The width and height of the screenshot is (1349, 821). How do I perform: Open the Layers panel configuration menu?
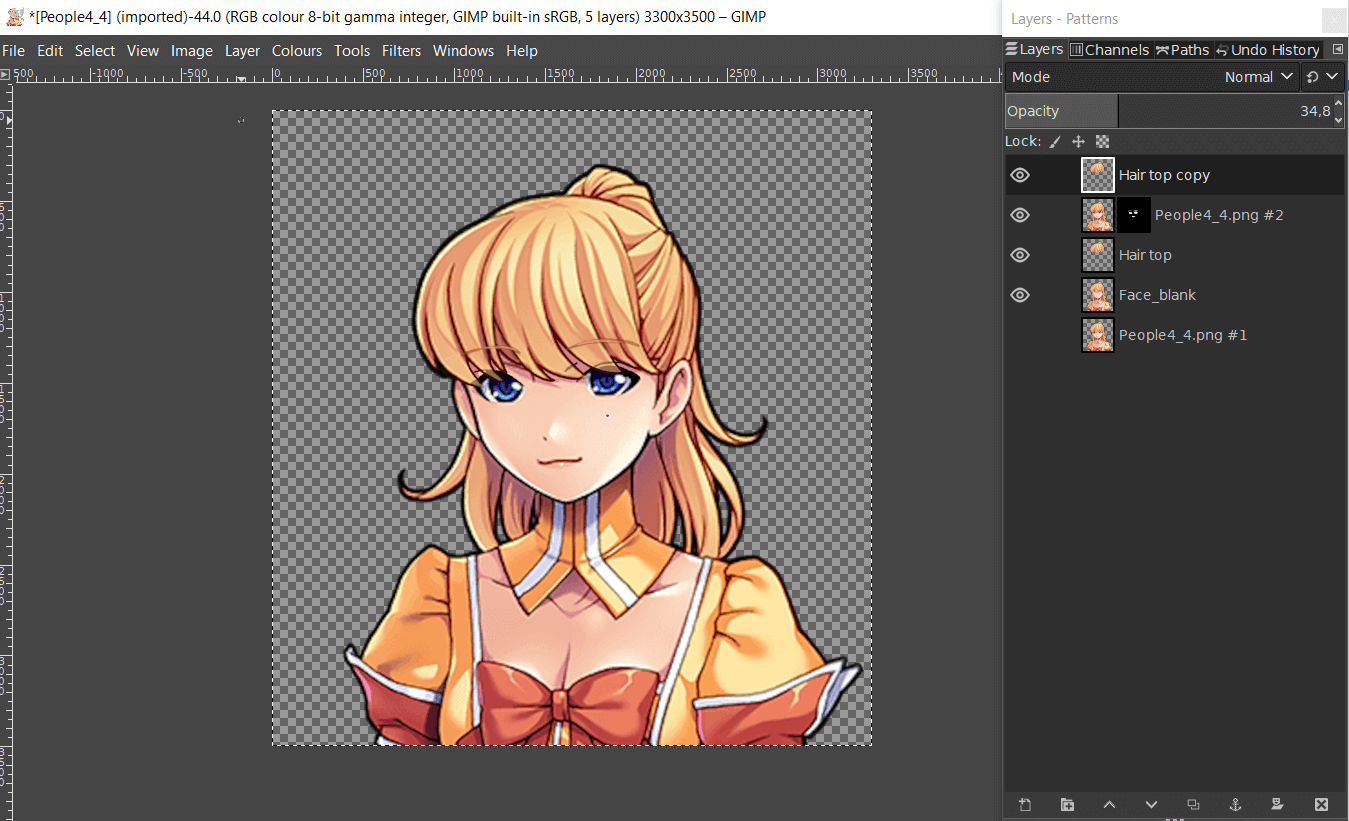1338,49
